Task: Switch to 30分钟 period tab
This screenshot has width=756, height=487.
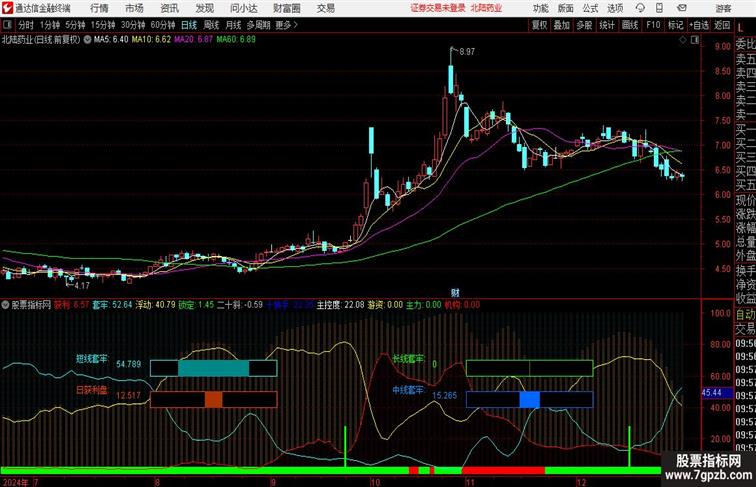Action: [133, 25]
